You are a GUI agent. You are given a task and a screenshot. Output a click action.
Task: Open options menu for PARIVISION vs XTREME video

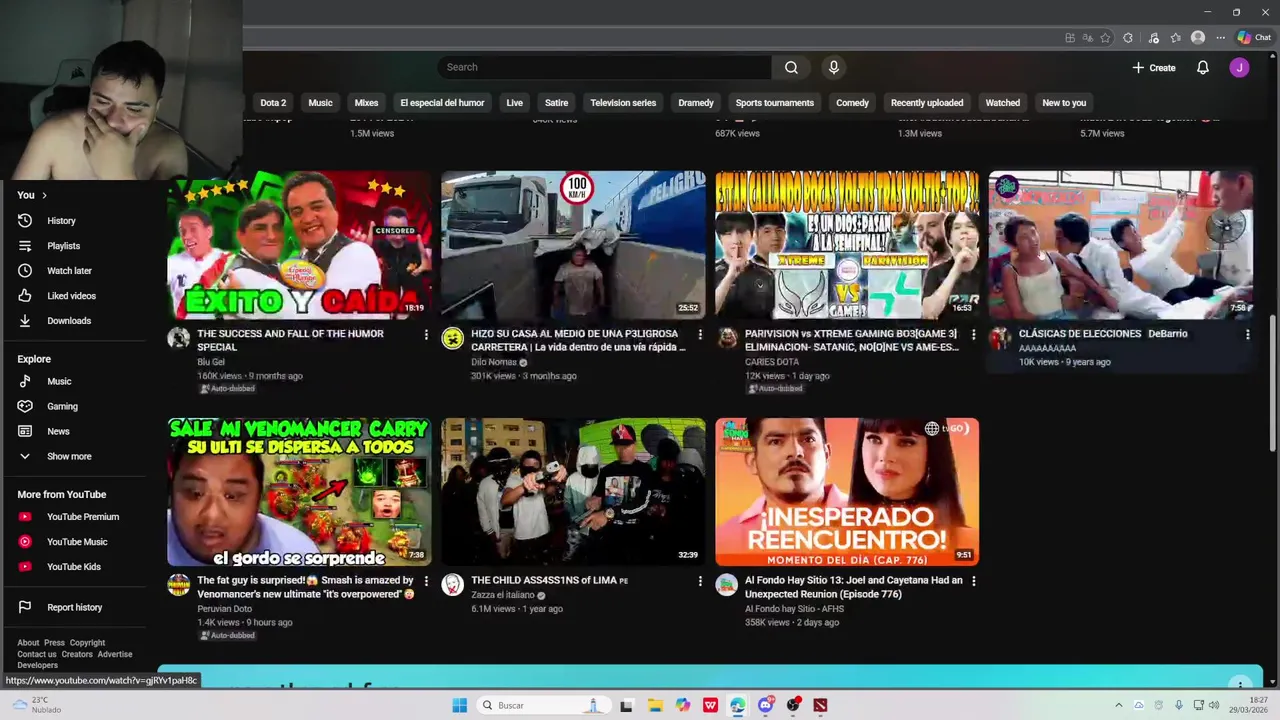974,334
